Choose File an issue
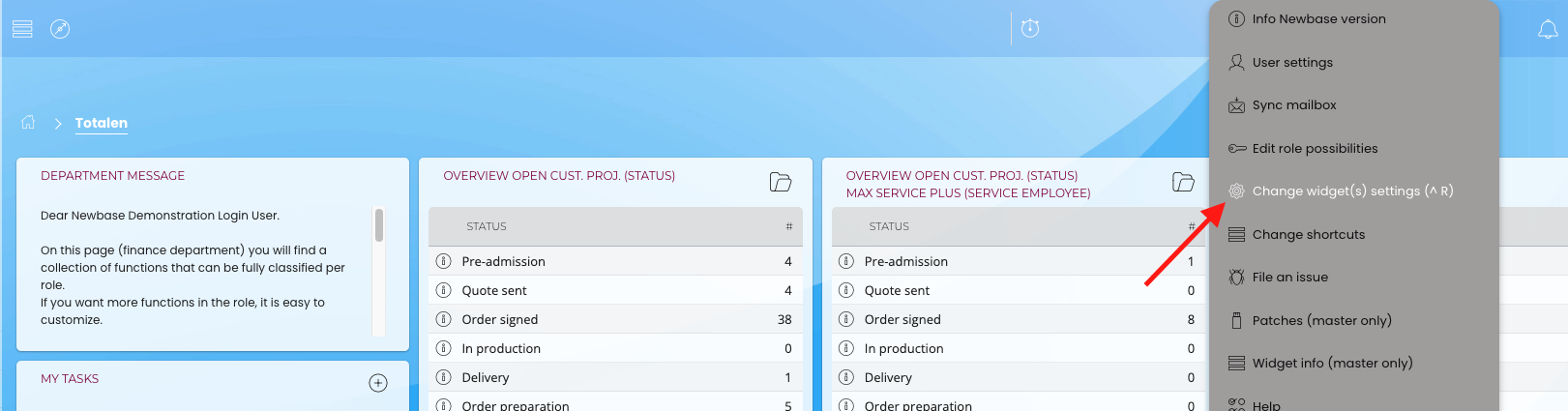This screenshot has width=1568, height=411. [1290, 277]
